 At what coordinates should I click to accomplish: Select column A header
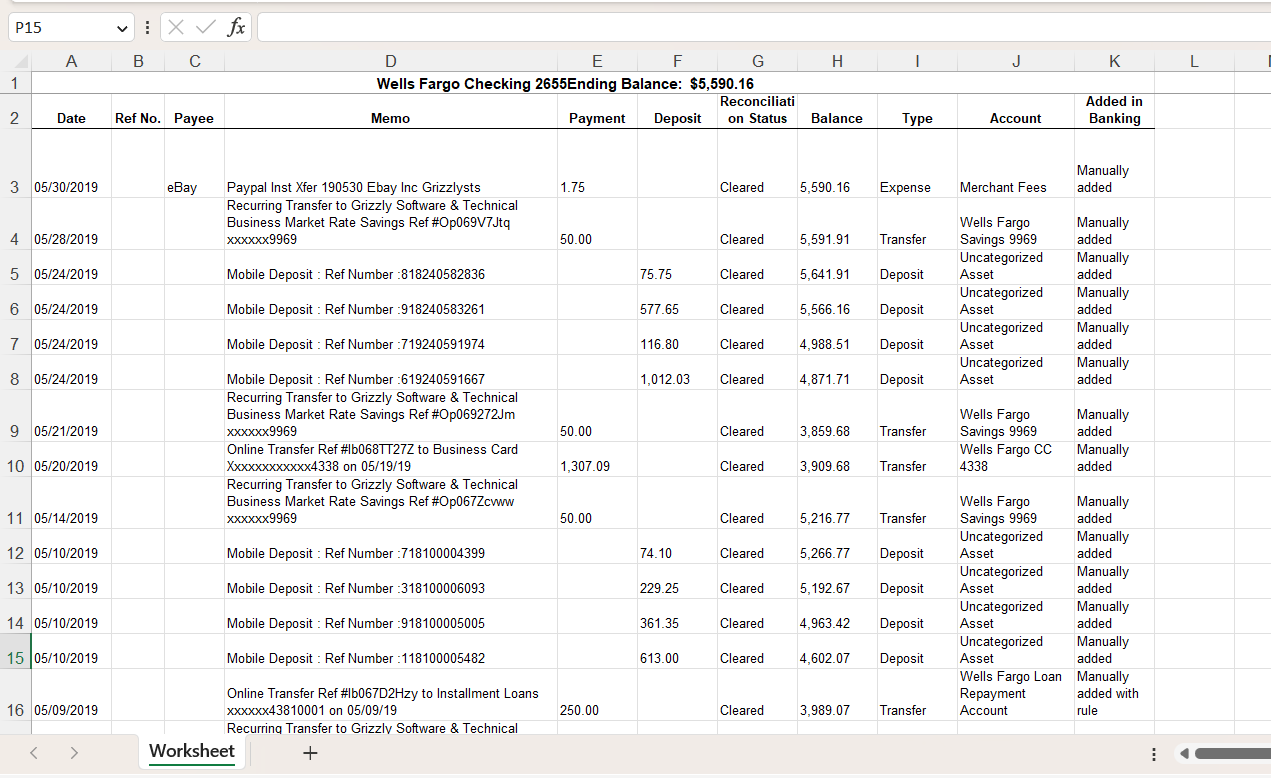71,61
